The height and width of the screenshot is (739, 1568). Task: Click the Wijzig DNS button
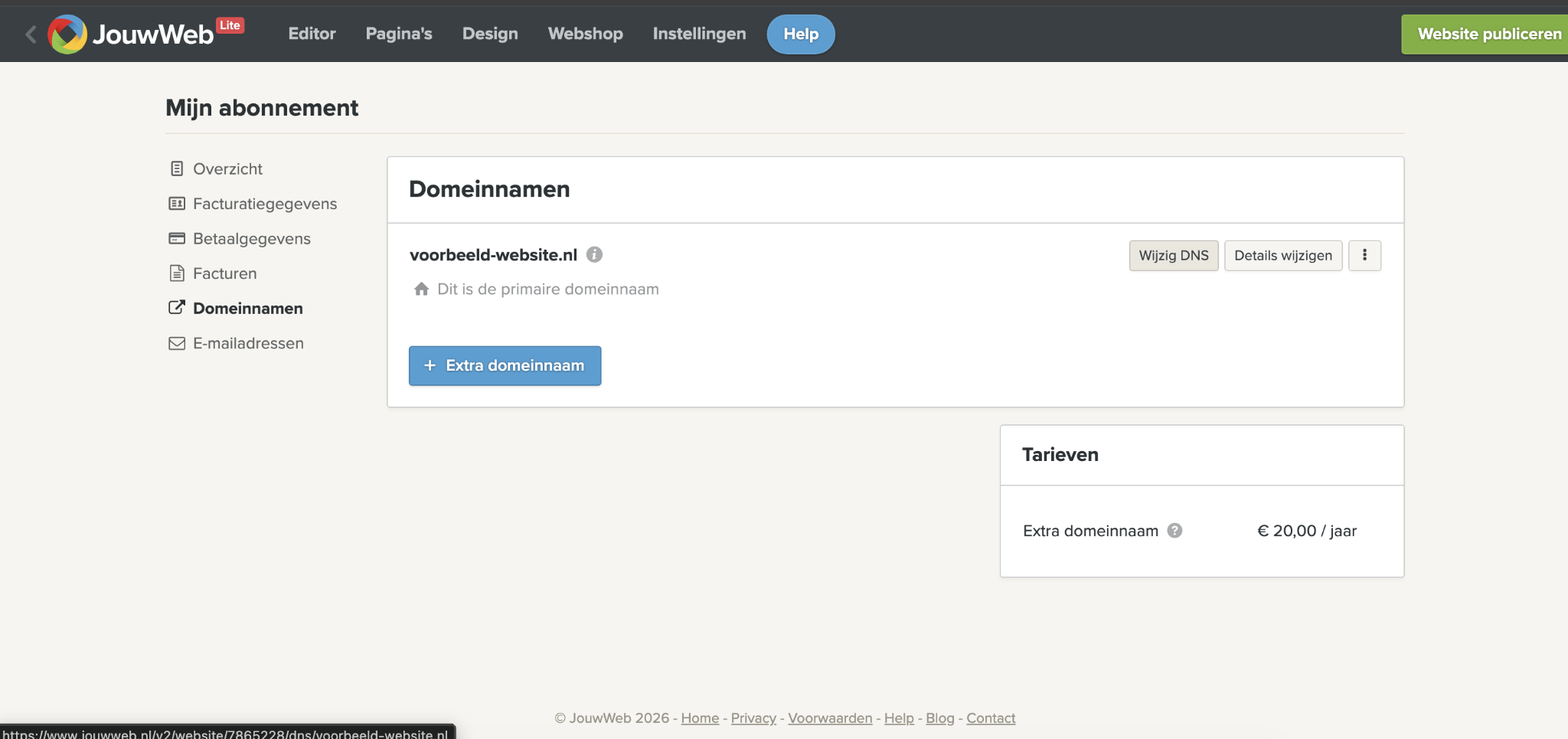click(x=1174, y=256)
